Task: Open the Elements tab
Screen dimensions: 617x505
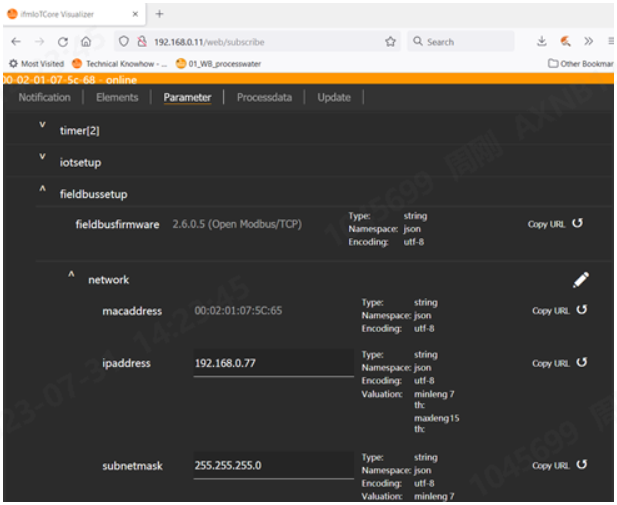Action: [117, 97]
